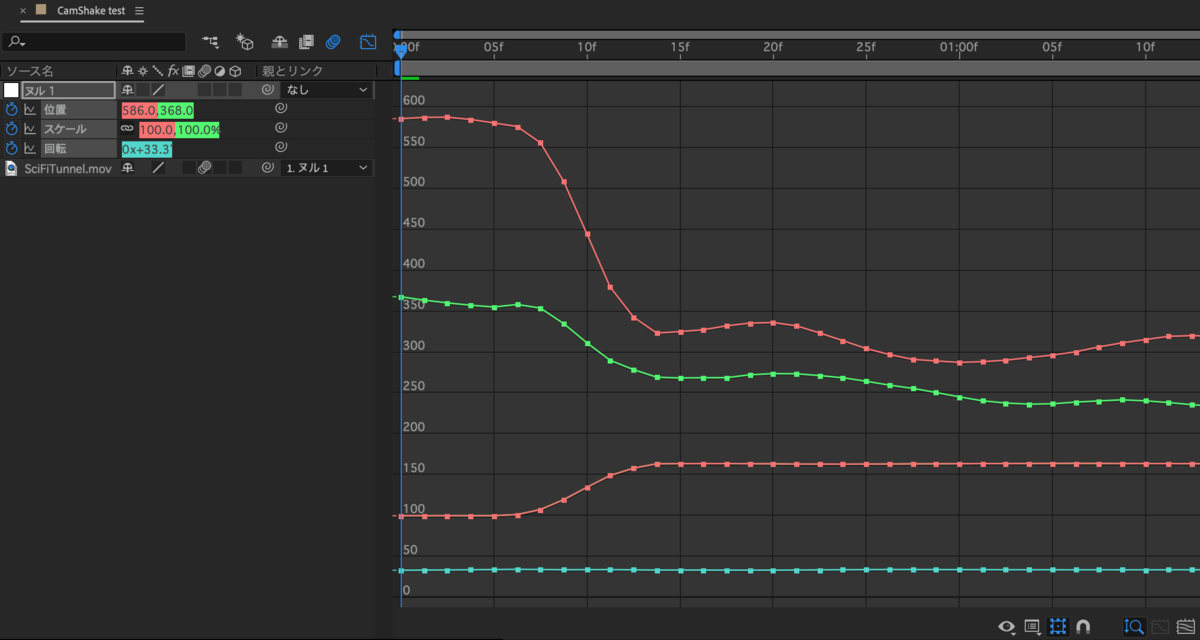The width and height of the screenshot is (1200, 640).
Task: Select the 回転 property name
Action: tap(56, 148)
